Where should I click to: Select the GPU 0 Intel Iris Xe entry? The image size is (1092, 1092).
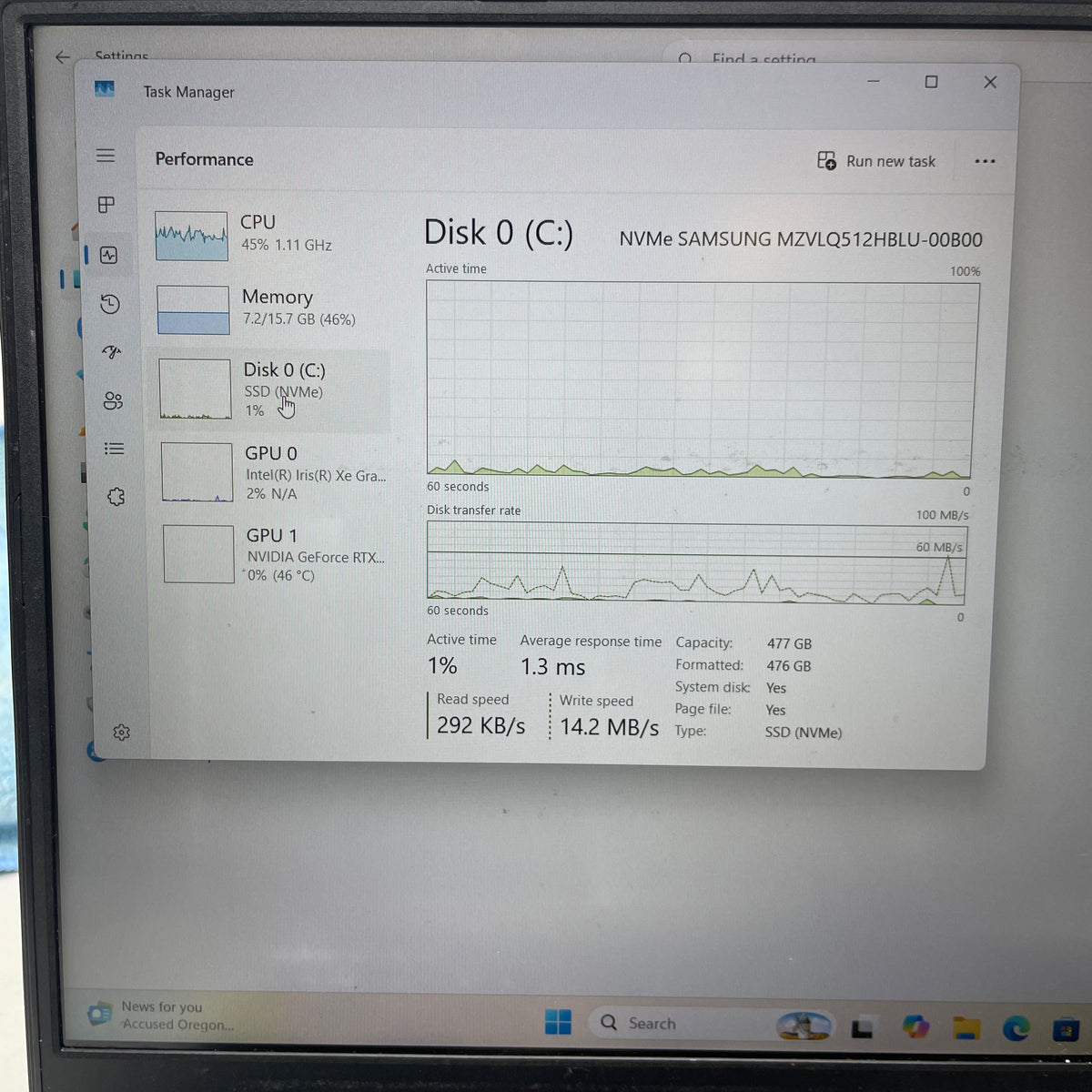click(271, 473)
